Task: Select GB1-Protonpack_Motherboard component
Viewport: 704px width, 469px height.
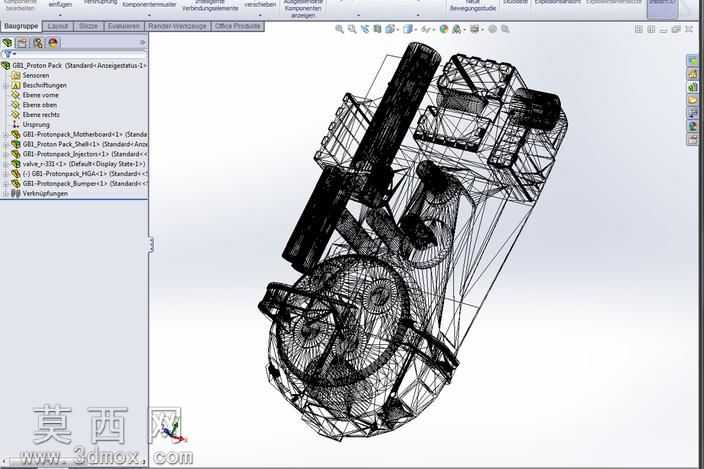Action: (79, 134)
